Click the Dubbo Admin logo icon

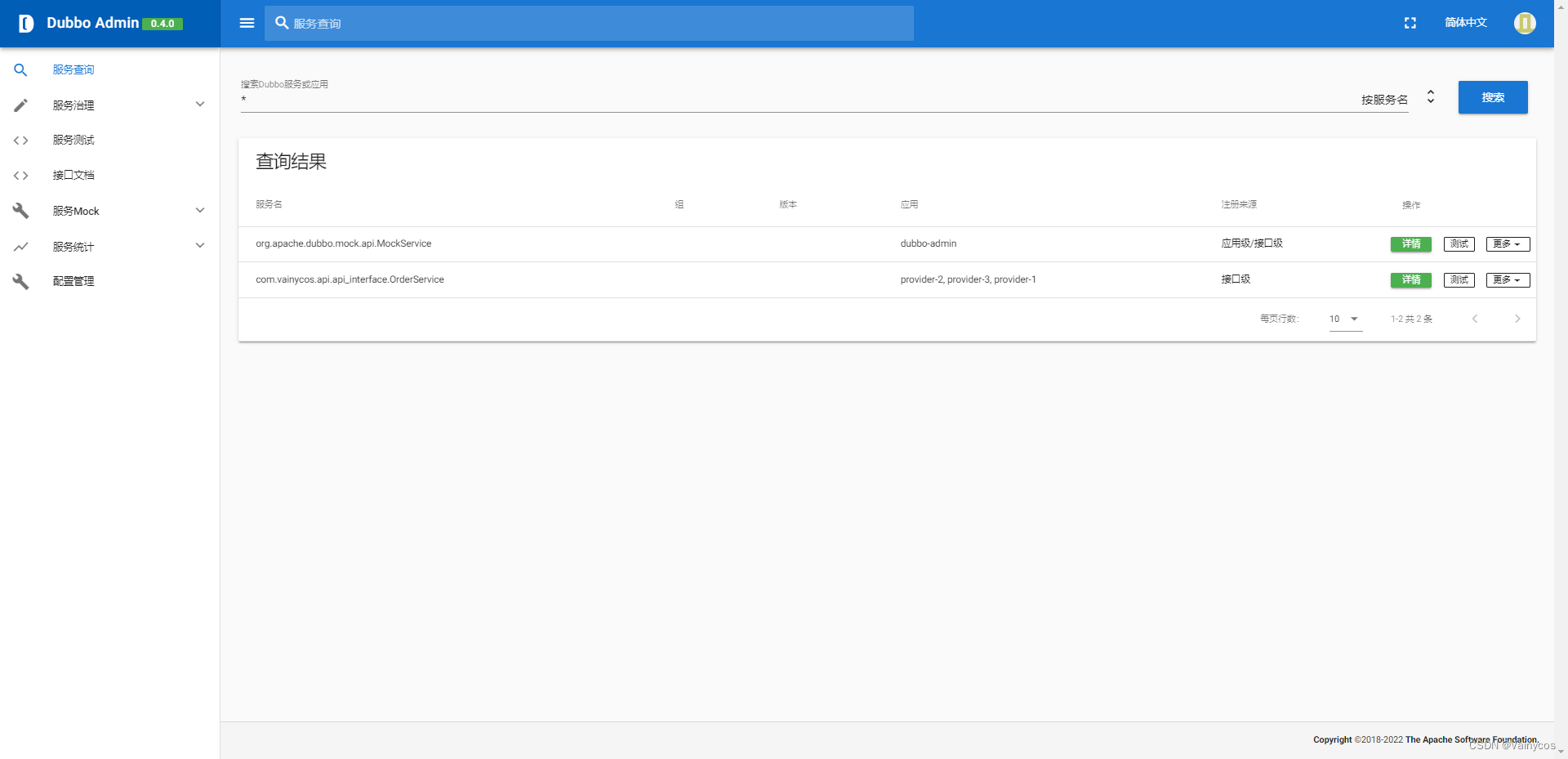(26, 23)
